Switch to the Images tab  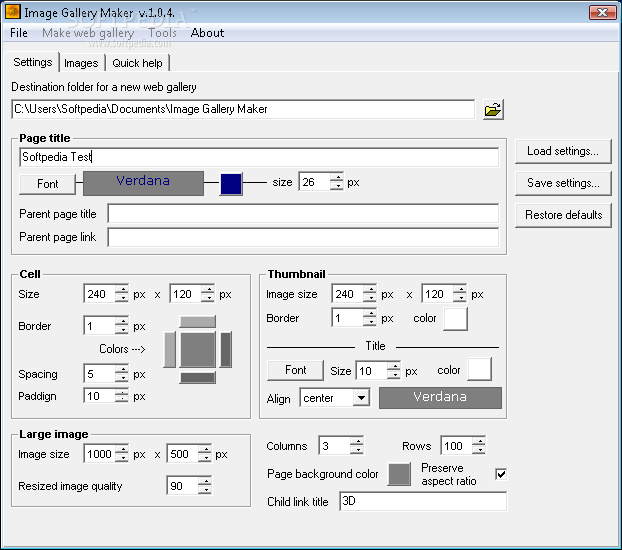click(x=81, y=63)
